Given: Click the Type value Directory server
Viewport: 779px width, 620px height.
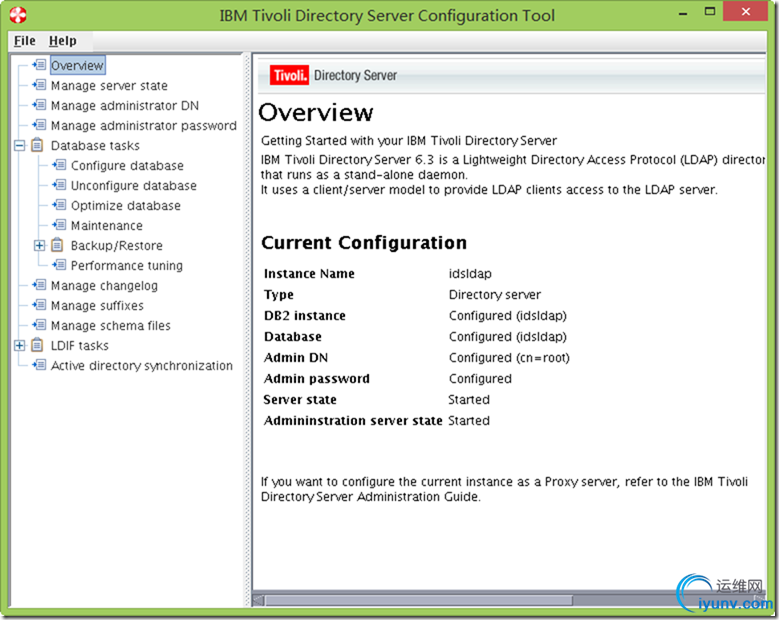Looking at the screenshot, I should click(x=495, y=295).
